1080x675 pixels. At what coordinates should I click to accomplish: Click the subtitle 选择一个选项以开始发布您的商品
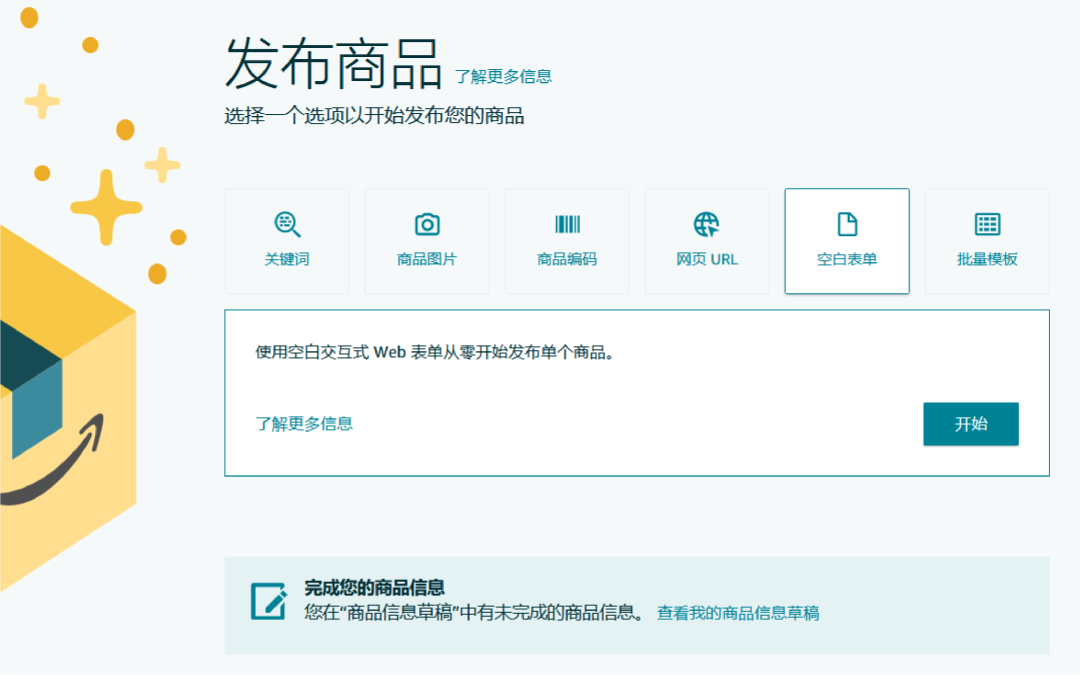(x=374, y=115)
